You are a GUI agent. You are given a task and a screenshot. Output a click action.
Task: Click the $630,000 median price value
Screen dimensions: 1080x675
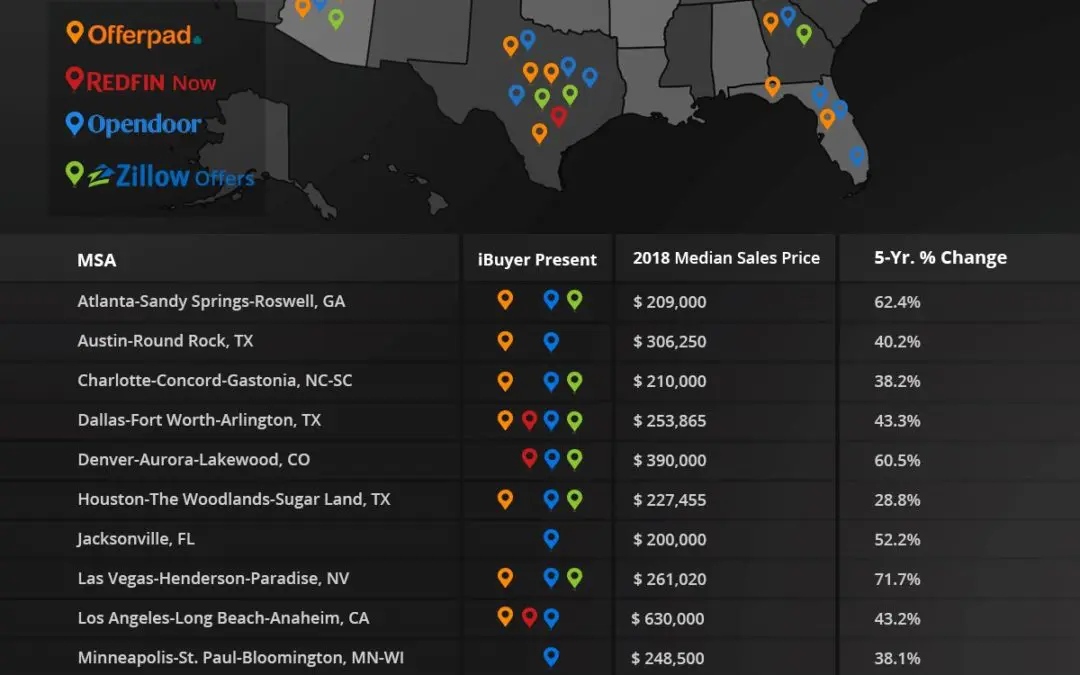(x=668, y=619)
